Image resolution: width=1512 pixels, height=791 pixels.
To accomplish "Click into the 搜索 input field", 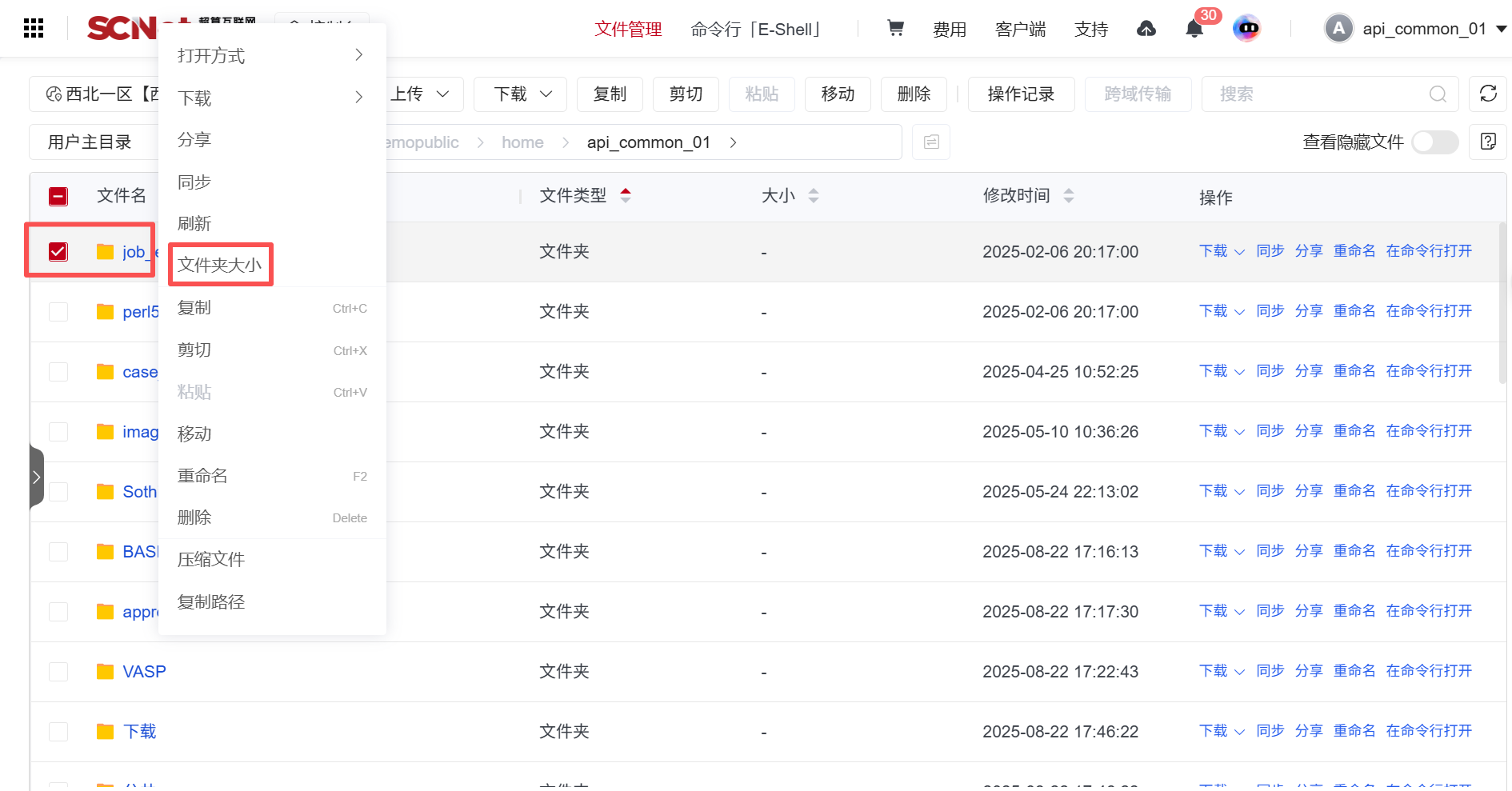I will [1320, 94].
